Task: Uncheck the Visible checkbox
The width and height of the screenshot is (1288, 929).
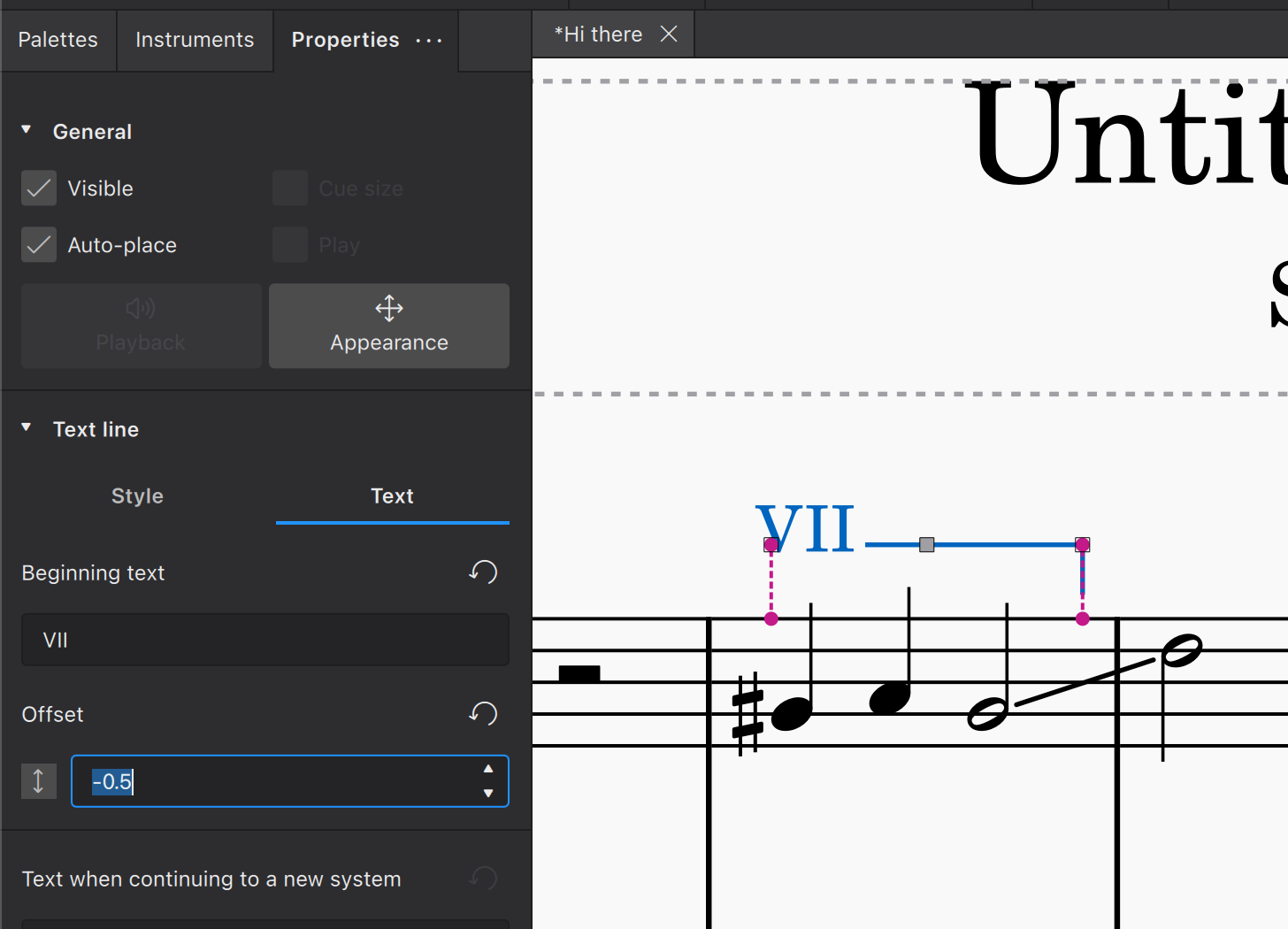Action: (38, 188)
